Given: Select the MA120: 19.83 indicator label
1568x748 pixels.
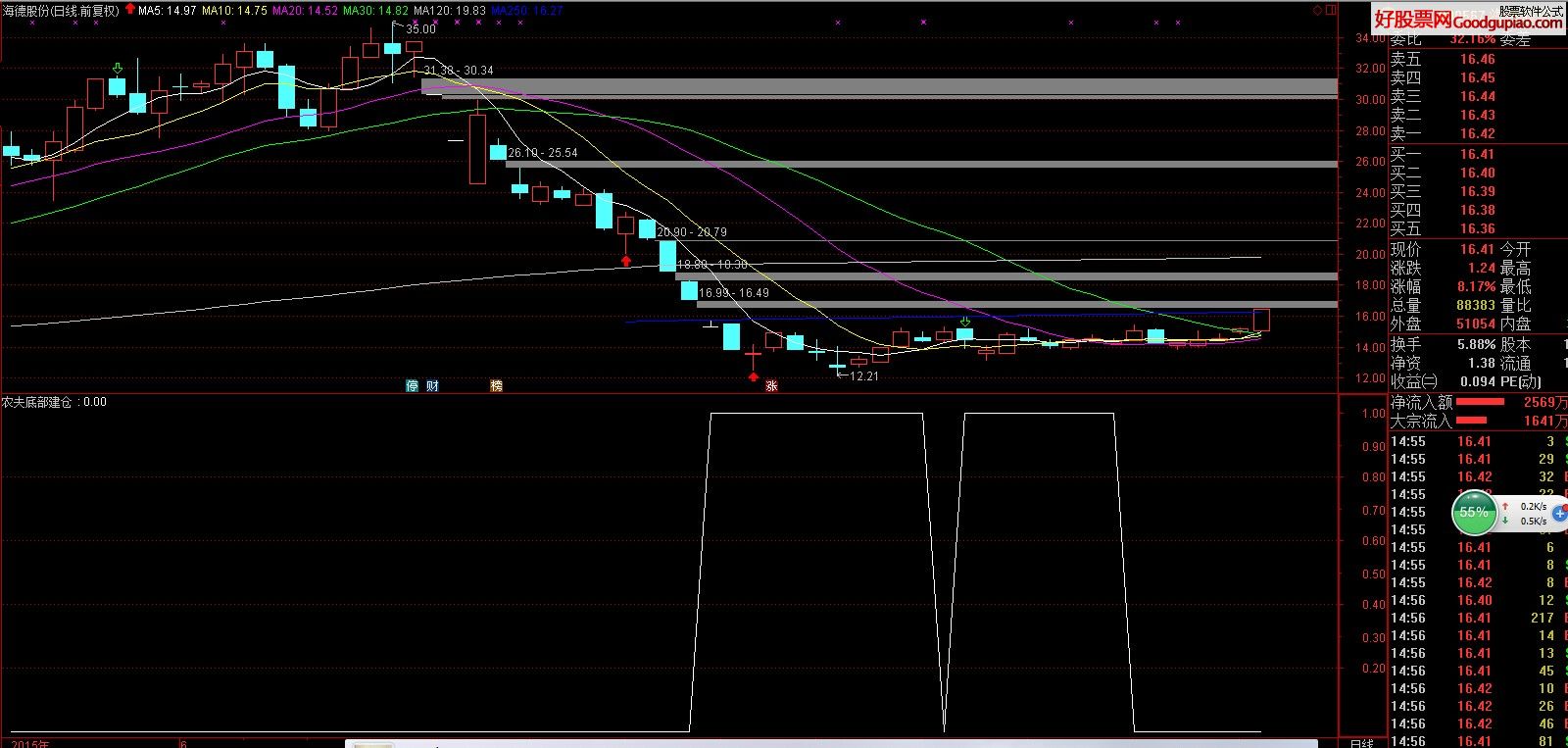Looking at the screenshot, I should [x=450, y=11].
